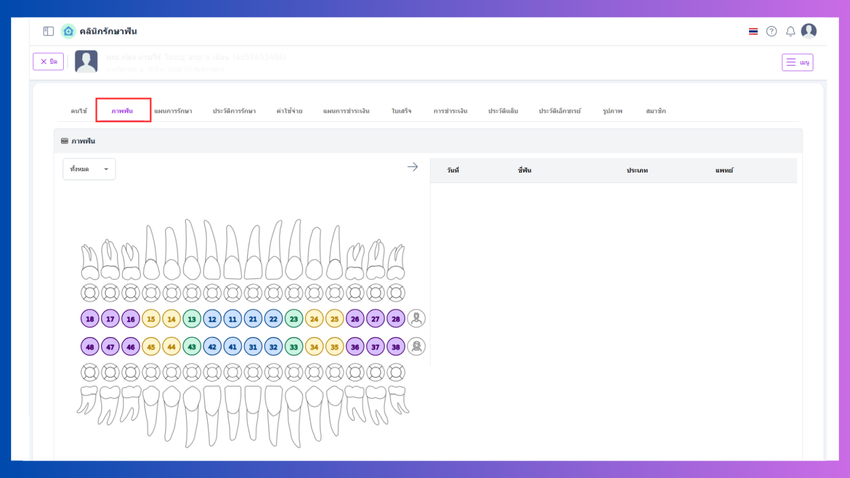This screenshot has width=850, height=478.
Task: Click the right arrow beside tooth history table
Action: (413, 167)
